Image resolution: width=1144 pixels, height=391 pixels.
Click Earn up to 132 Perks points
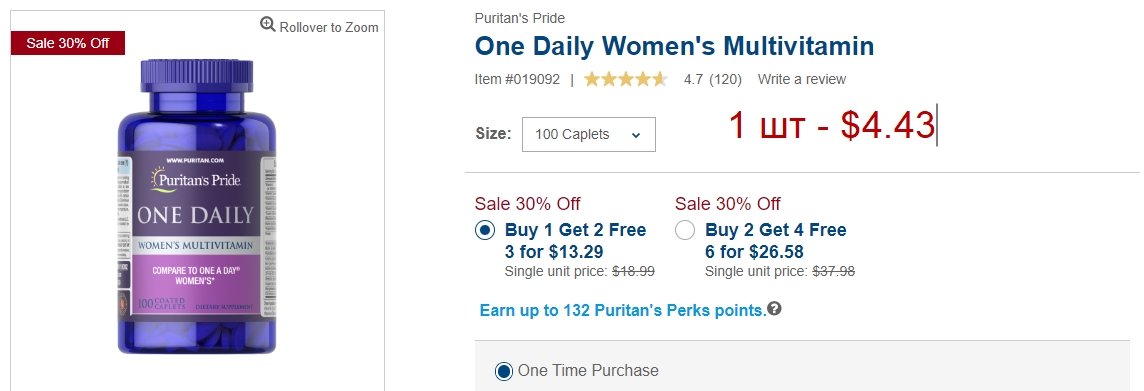click(623, 310)
